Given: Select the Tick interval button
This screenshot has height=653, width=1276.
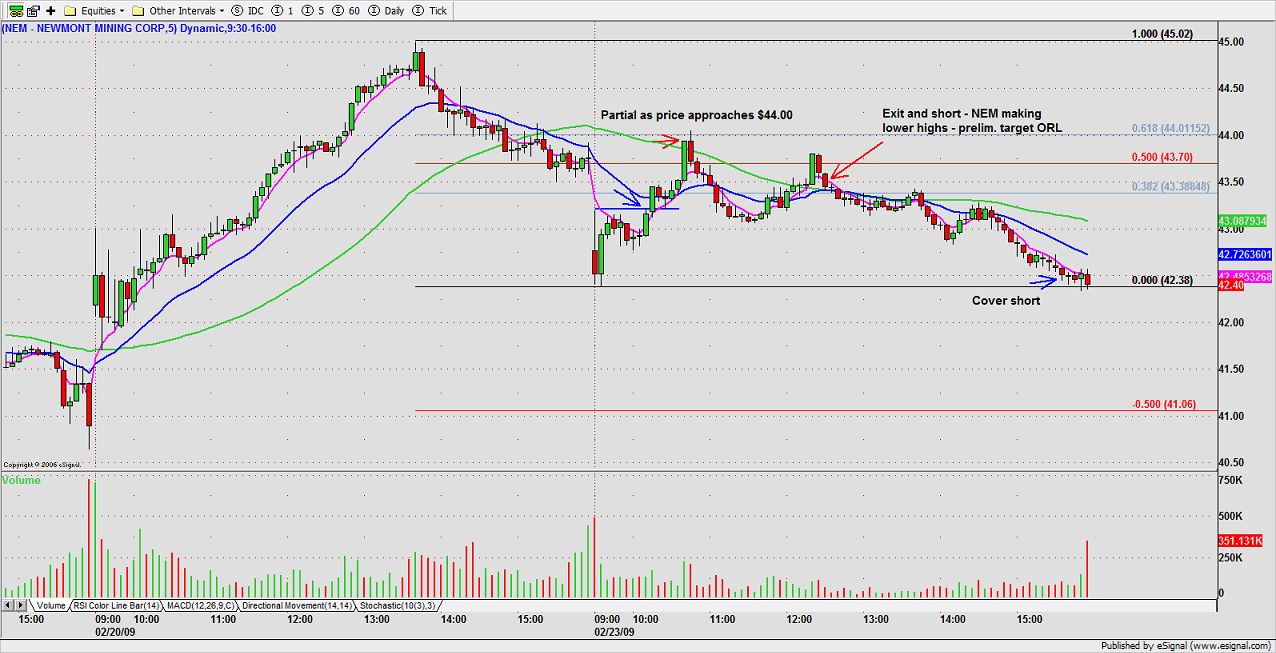Looking at the screenshot, I should 428,10.
